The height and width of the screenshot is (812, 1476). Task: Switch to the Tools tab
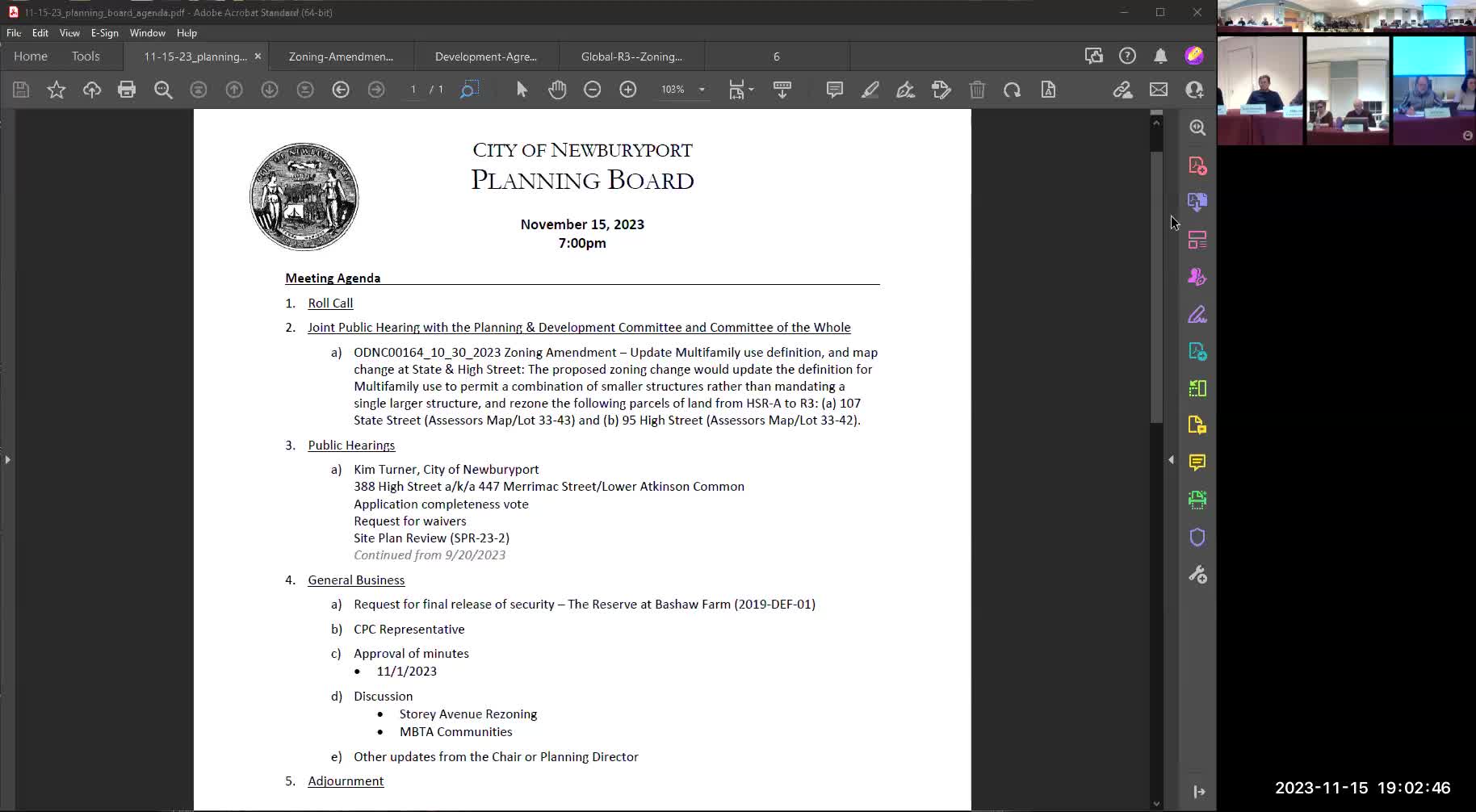(86, 57)
